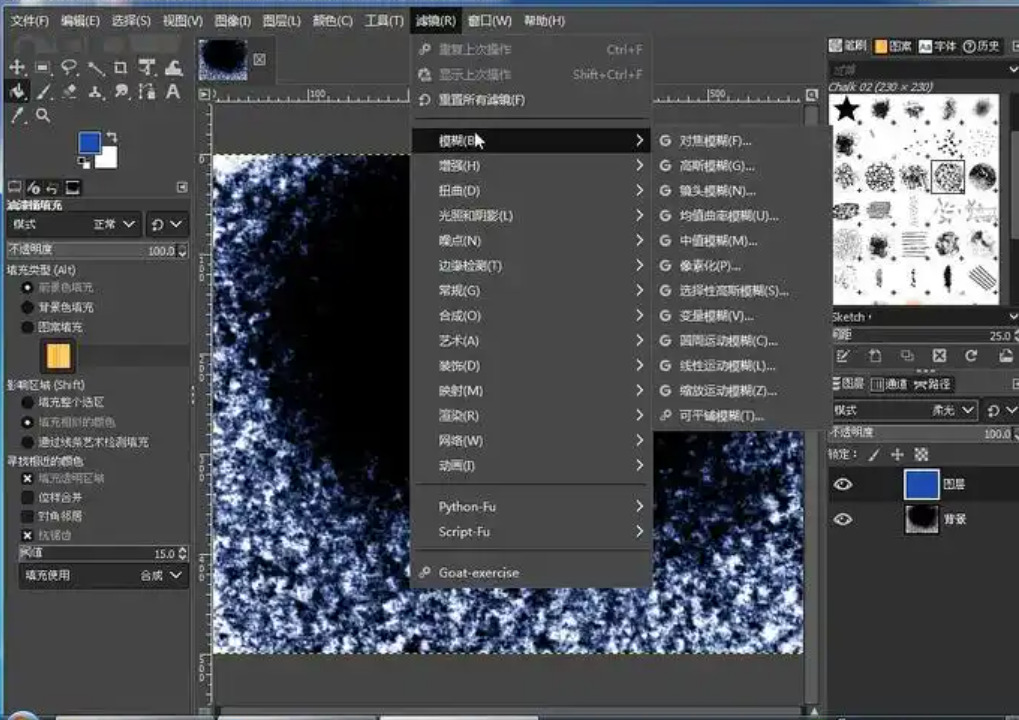
Task: Pick the Zoom magnifier tool
Action: [x=43, y=116]
